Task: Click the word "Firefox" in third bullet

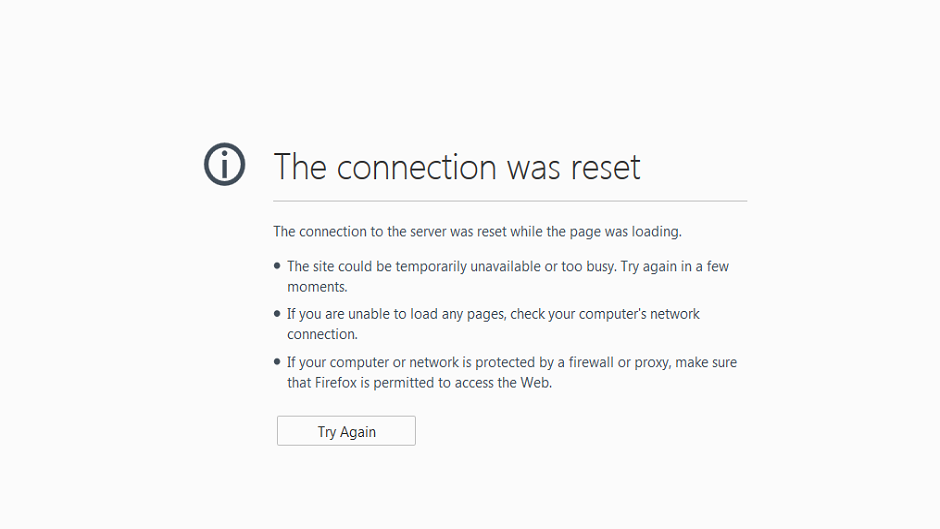Action: [x=341, y=382]
